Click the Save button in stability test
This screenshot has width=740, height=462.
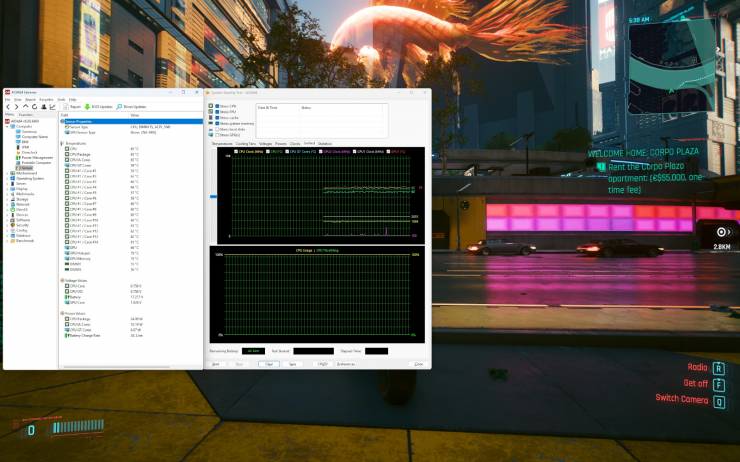coord(293,364)
